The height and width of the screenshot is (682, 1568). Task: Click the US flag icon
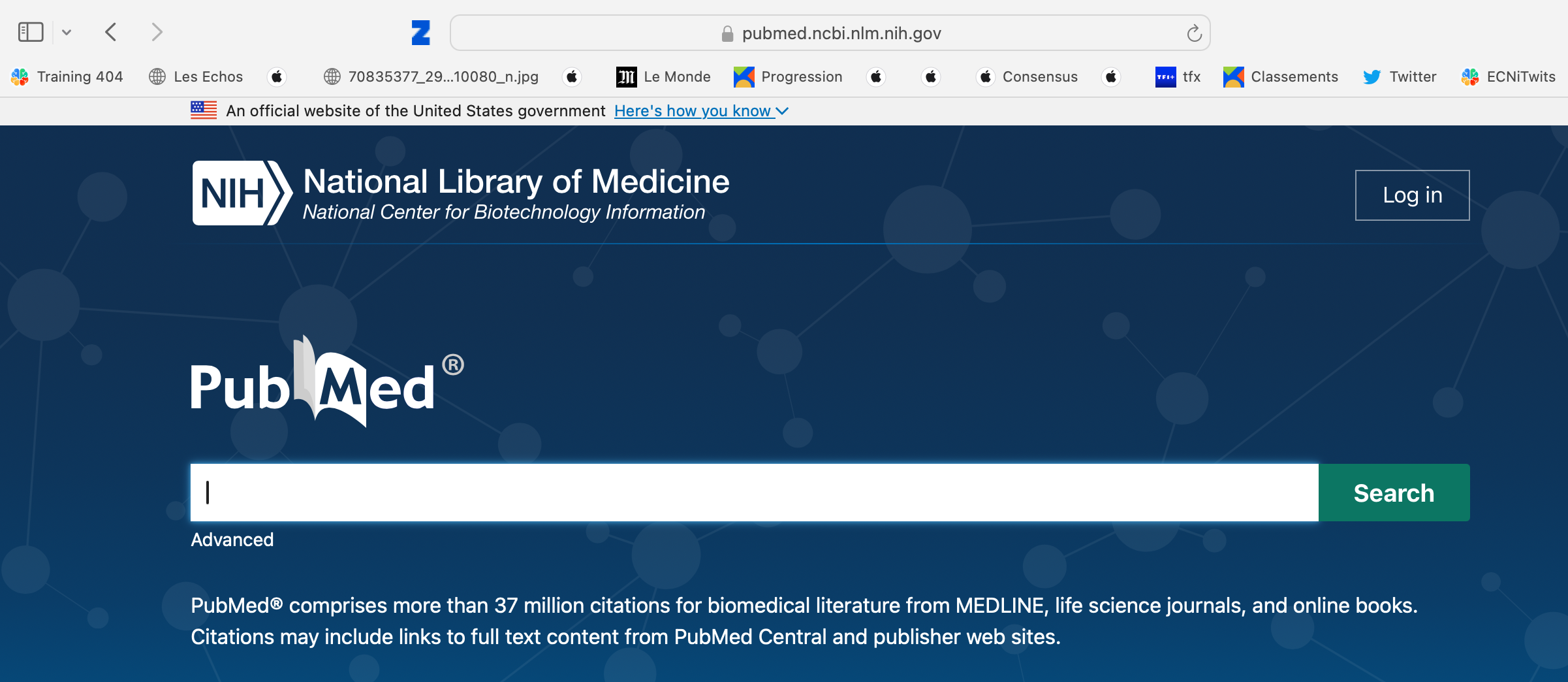204,110
